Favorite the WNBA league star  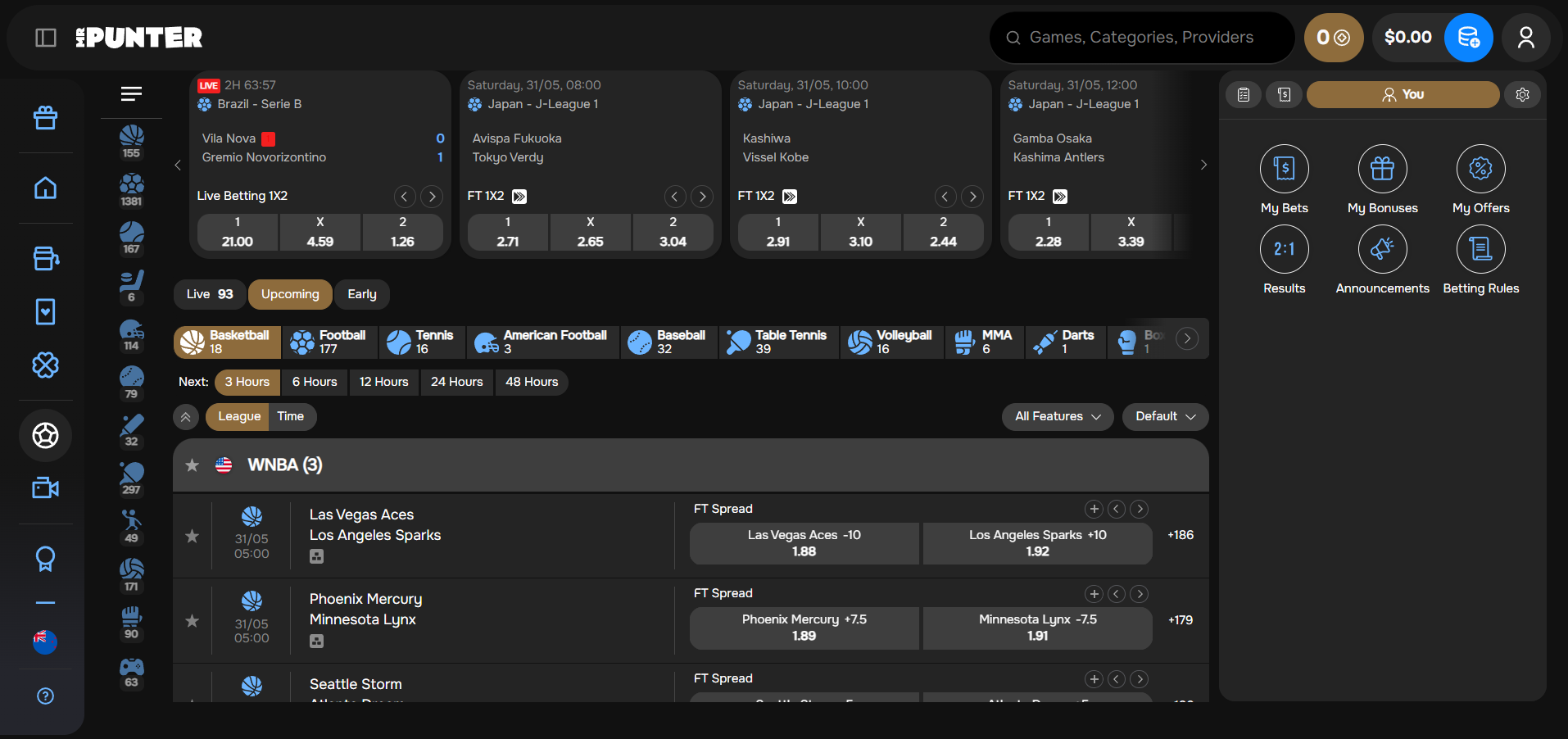[193, 465]
